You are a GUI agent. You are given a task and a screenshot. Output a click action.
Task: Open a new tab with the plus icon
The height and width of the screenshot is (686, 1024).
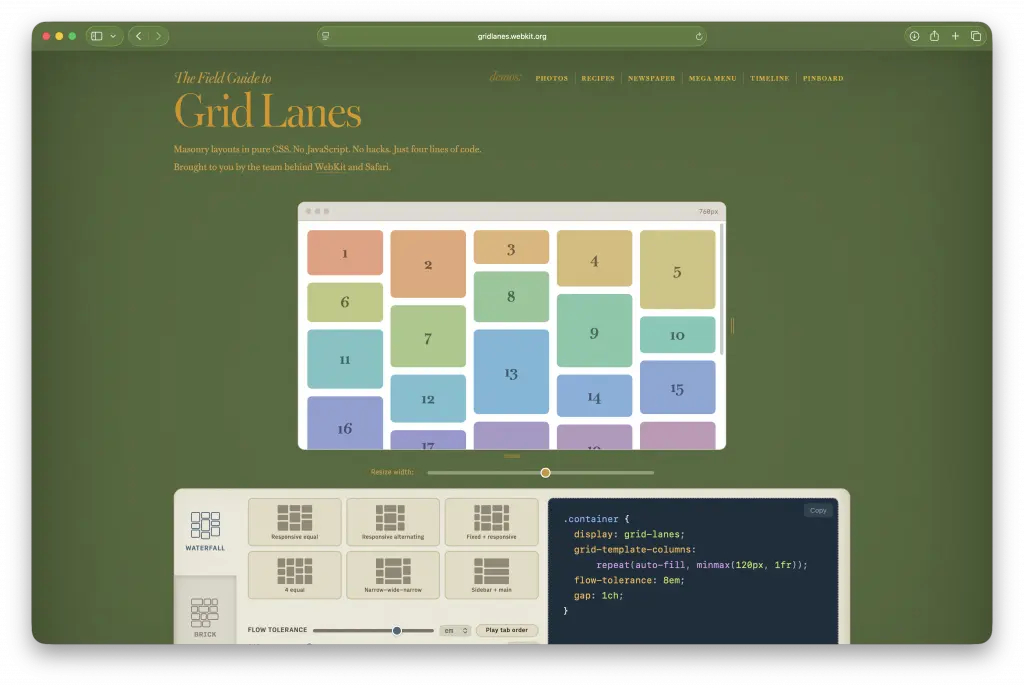[955, 36]
